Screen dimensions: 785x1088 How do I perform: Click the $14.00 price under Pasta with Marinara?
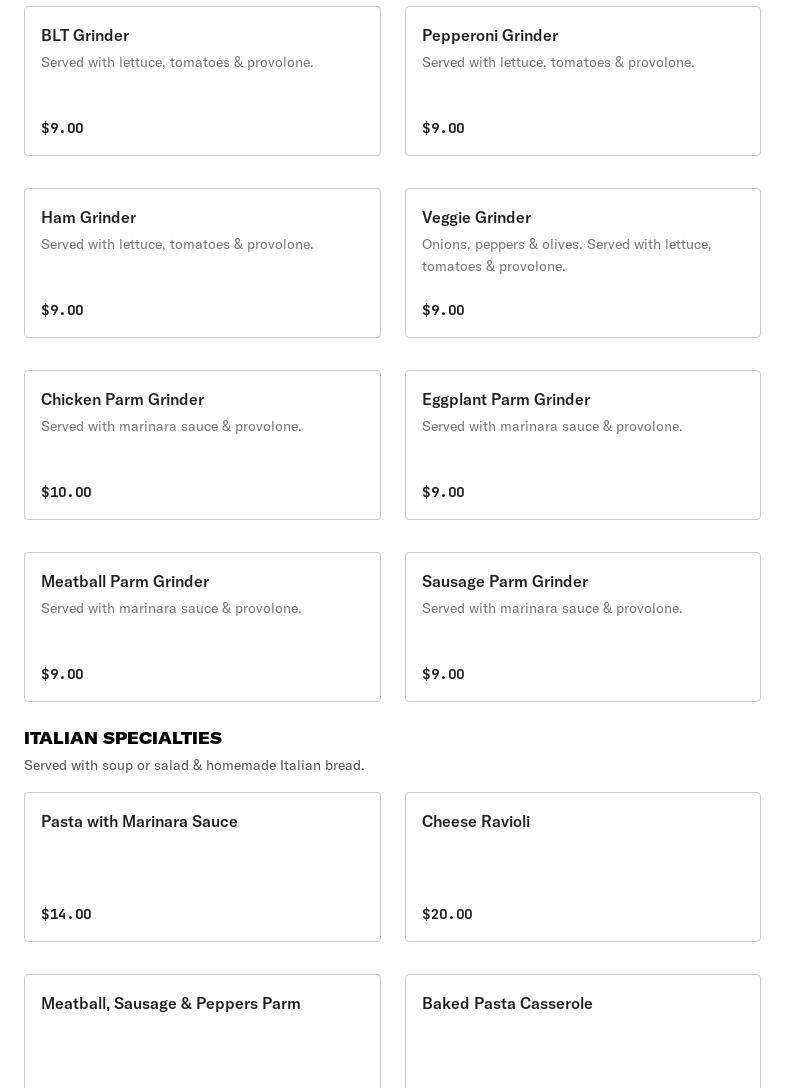point(66,914)
